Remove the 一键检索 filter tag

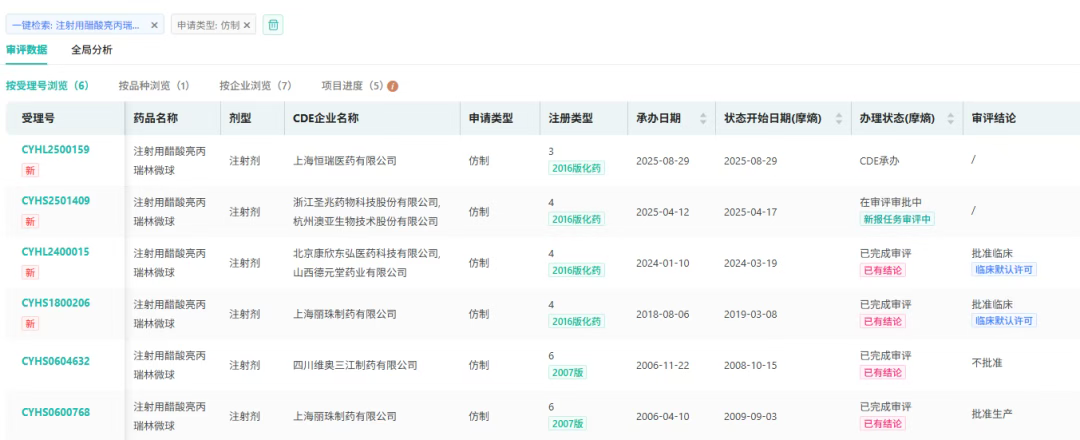tap(155, 25)
